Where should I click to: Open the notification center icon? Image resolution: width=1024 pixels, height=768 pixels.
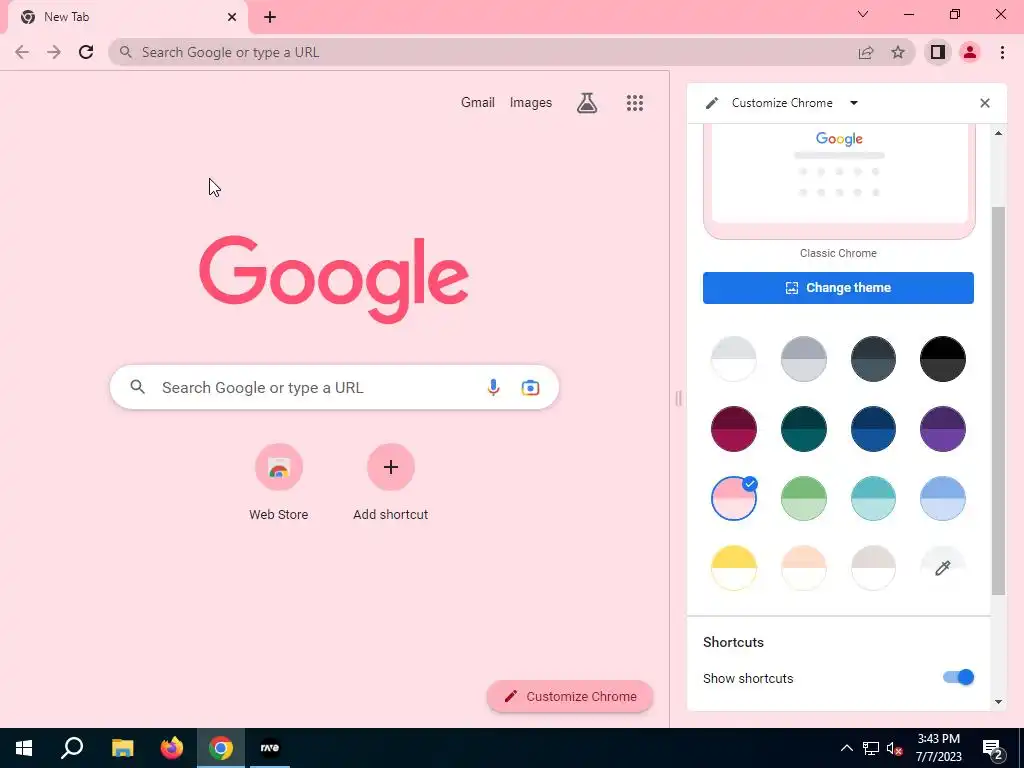[x=993, y=749]
